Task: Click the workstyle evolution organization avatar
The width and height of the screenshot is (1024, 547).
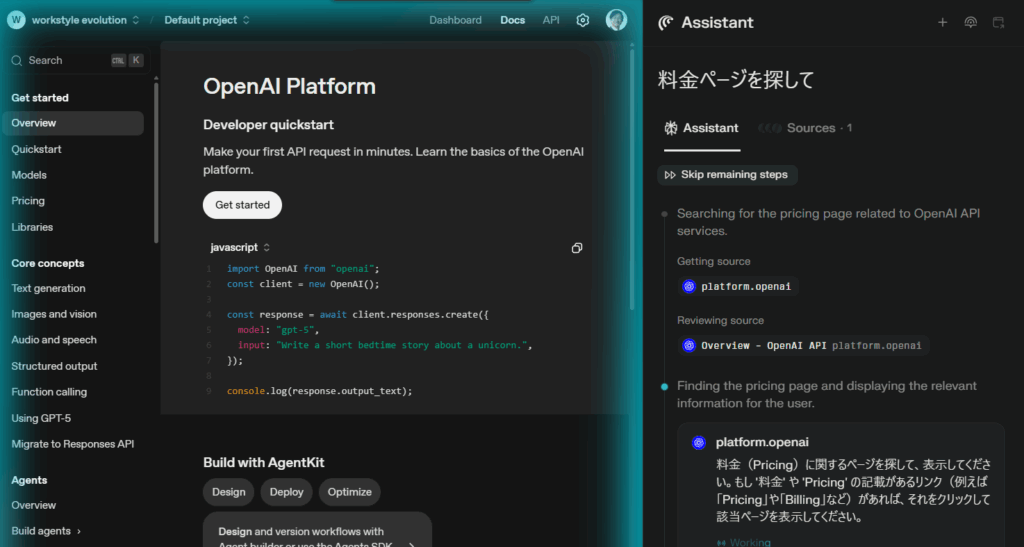Action: coord(16,20)
